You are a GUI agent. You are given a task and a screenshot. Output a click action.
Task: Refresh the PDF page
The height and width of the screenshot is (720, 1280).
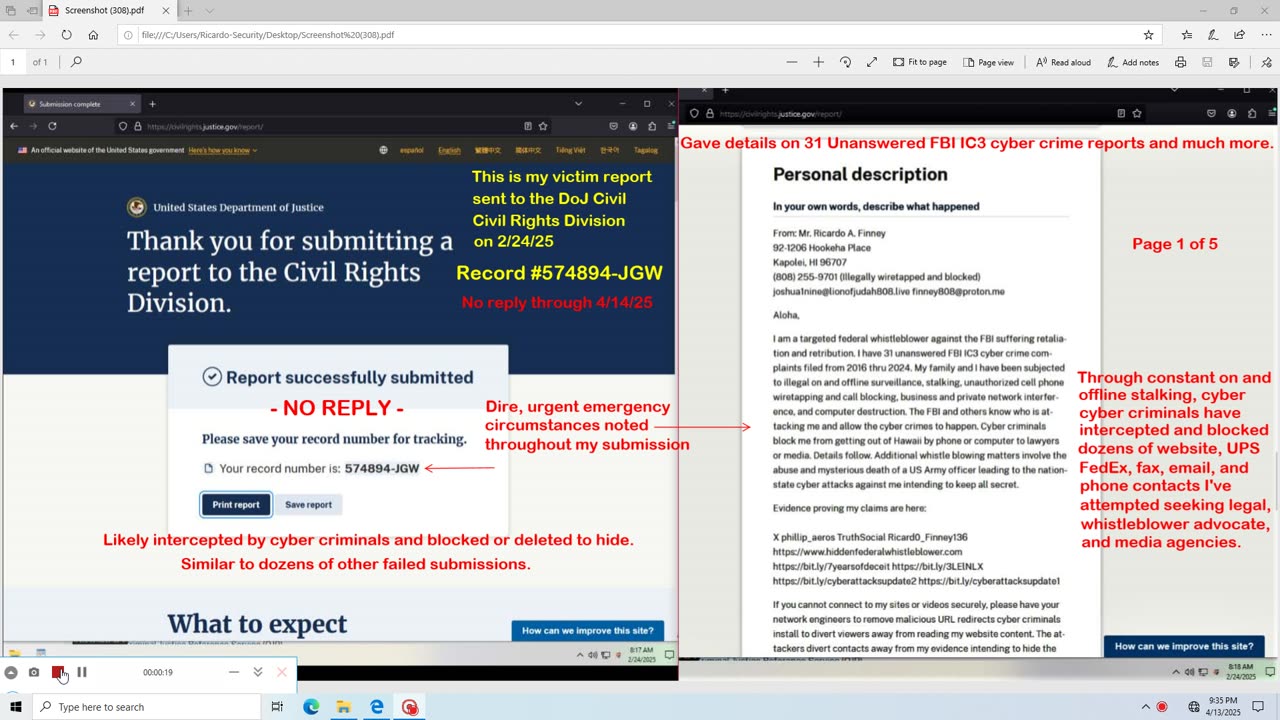(x=66, y=34)
